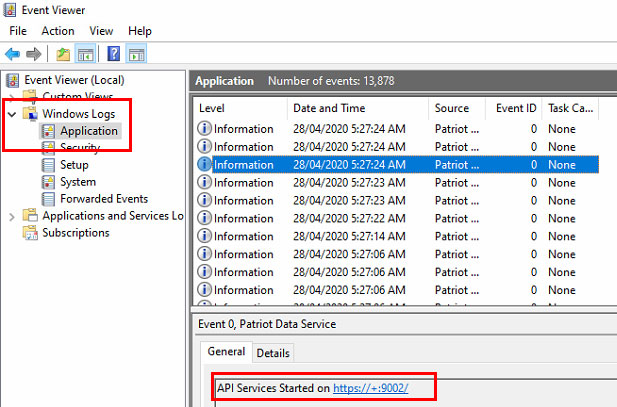Select Event Viewer (Local) root node
This screenshot has height=407, width=617.
click(x=74, y=80)
